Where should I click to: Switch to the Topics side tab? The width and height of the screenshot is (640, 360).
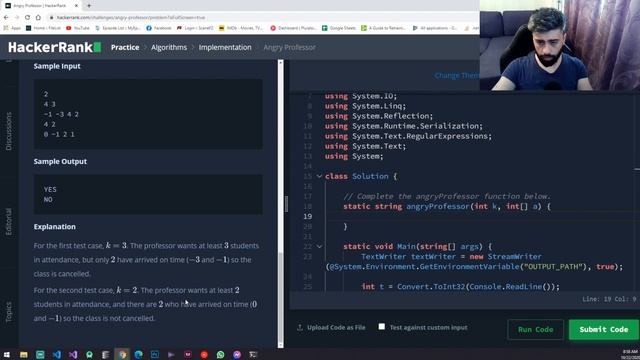pyautogui.click(x=9, y=312)
